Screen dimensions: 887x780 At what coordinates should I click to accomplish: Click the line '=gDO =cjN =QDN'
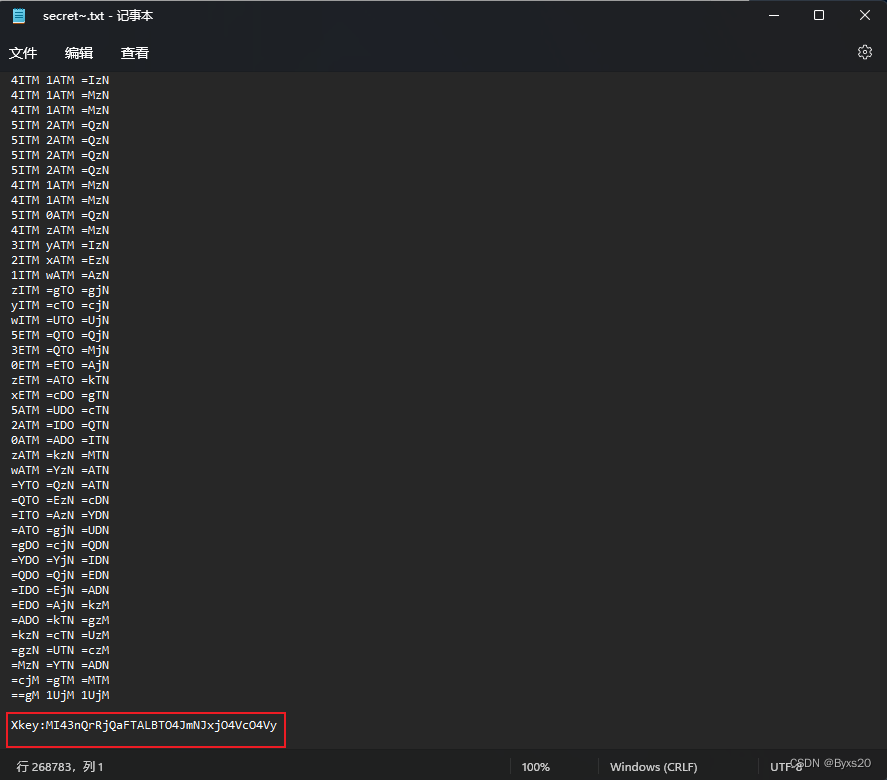pyautogui.click(x=60, y=545)
